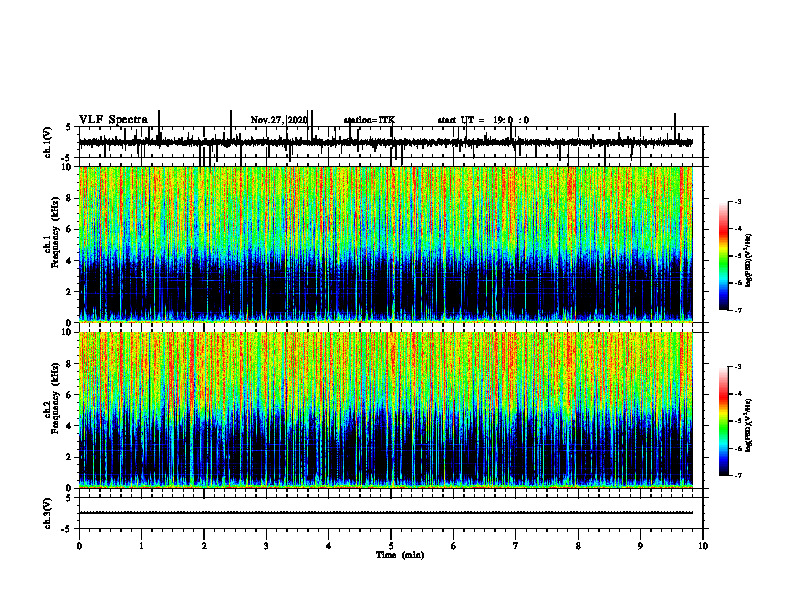Click the date text "Nov.27, 2020"
Viewport: 792px width, 612px height.
tap(279, 120)
